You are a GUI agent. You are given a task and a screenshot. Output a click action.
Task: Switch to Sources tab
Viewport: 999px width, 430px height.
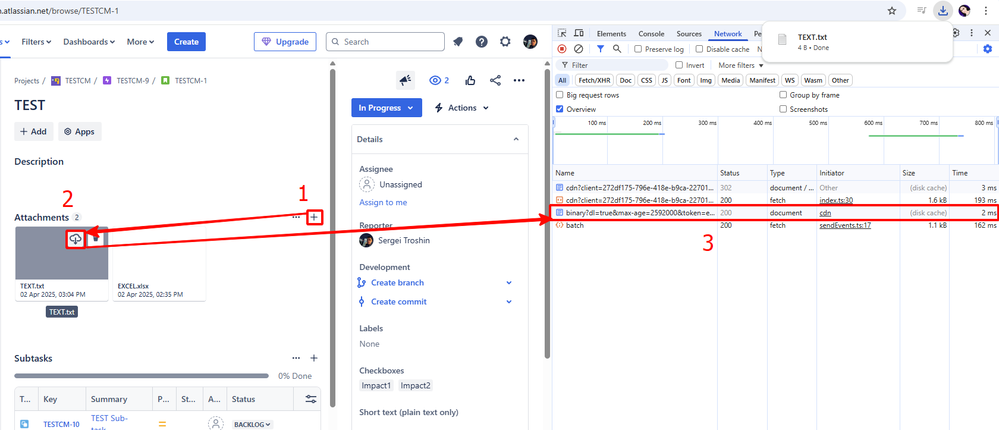[x=689, y=34]
